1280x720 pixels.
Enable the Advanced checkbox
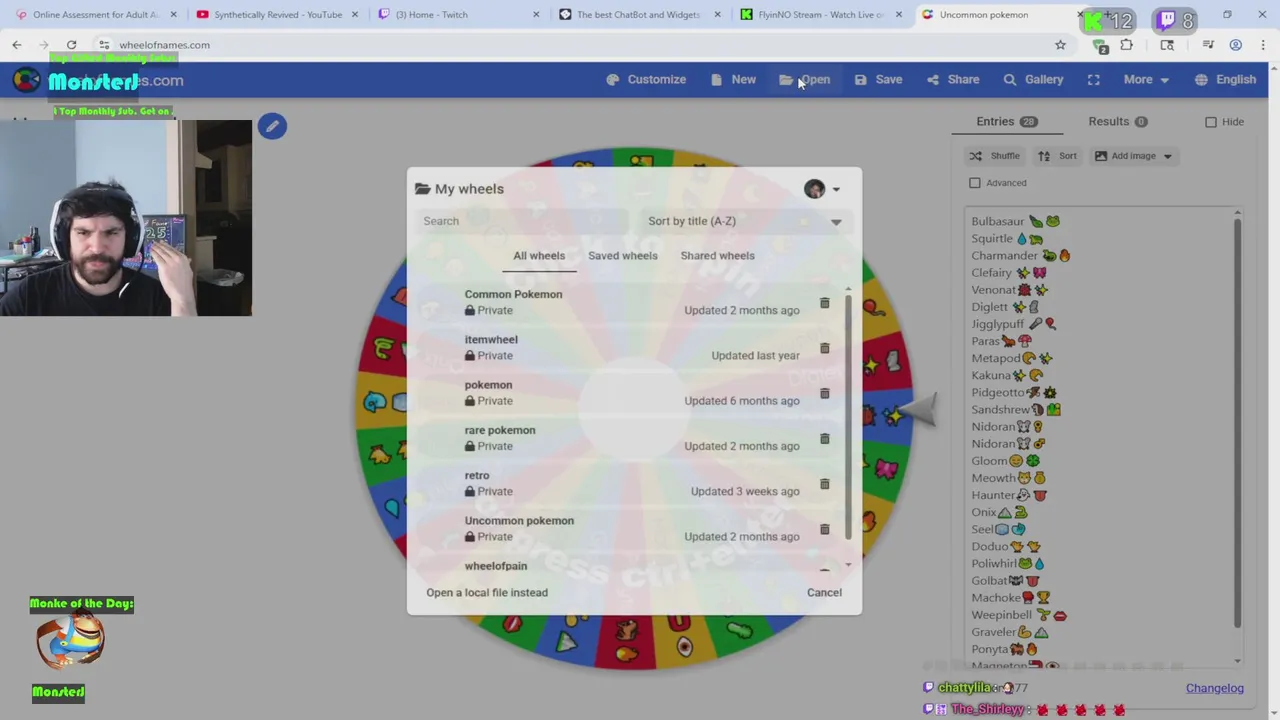[975, 183]
